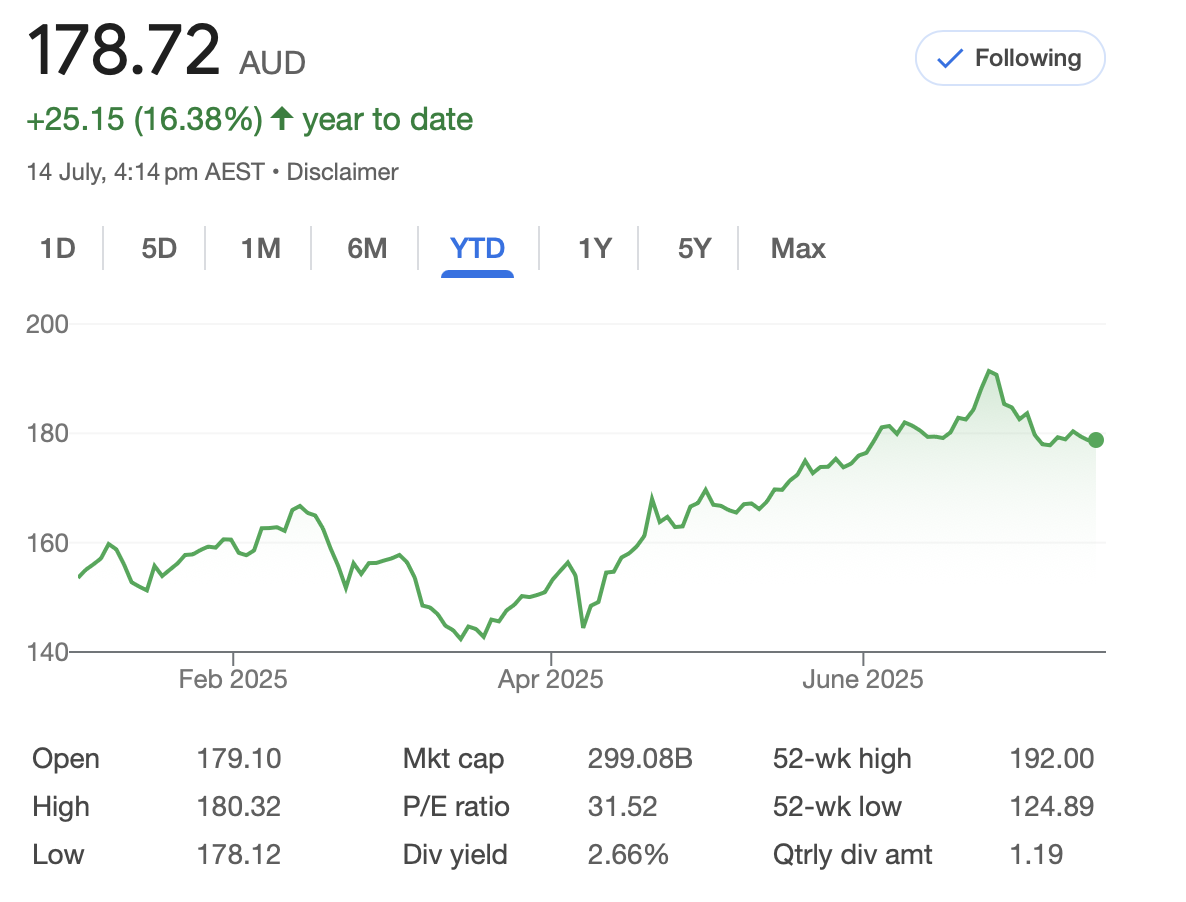Select the 6M time range

[367, 248]
